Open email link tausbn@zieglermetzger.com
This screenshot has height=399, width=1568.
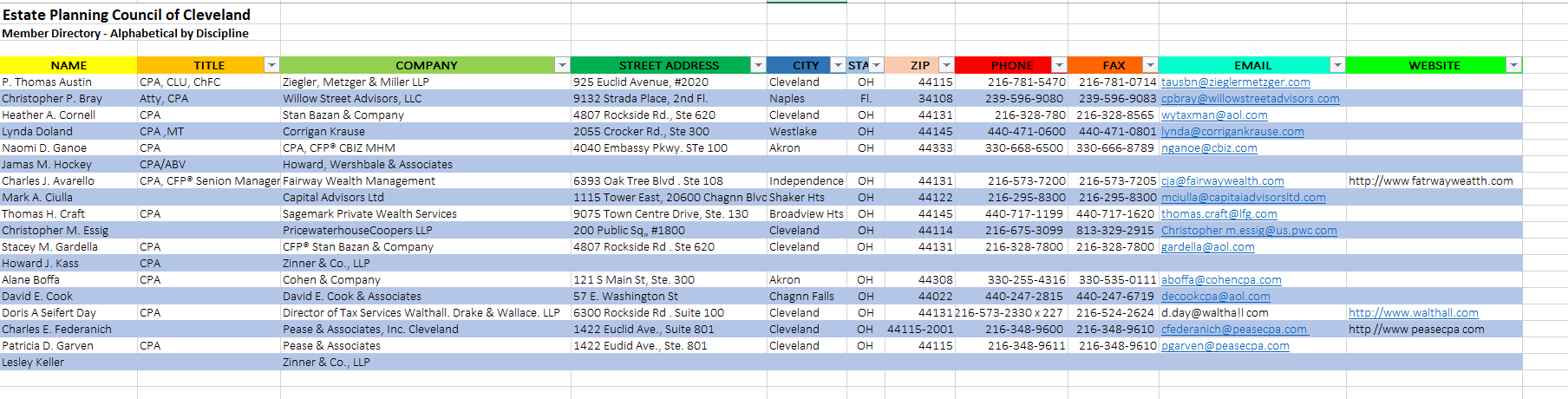tap(1236, 82)
